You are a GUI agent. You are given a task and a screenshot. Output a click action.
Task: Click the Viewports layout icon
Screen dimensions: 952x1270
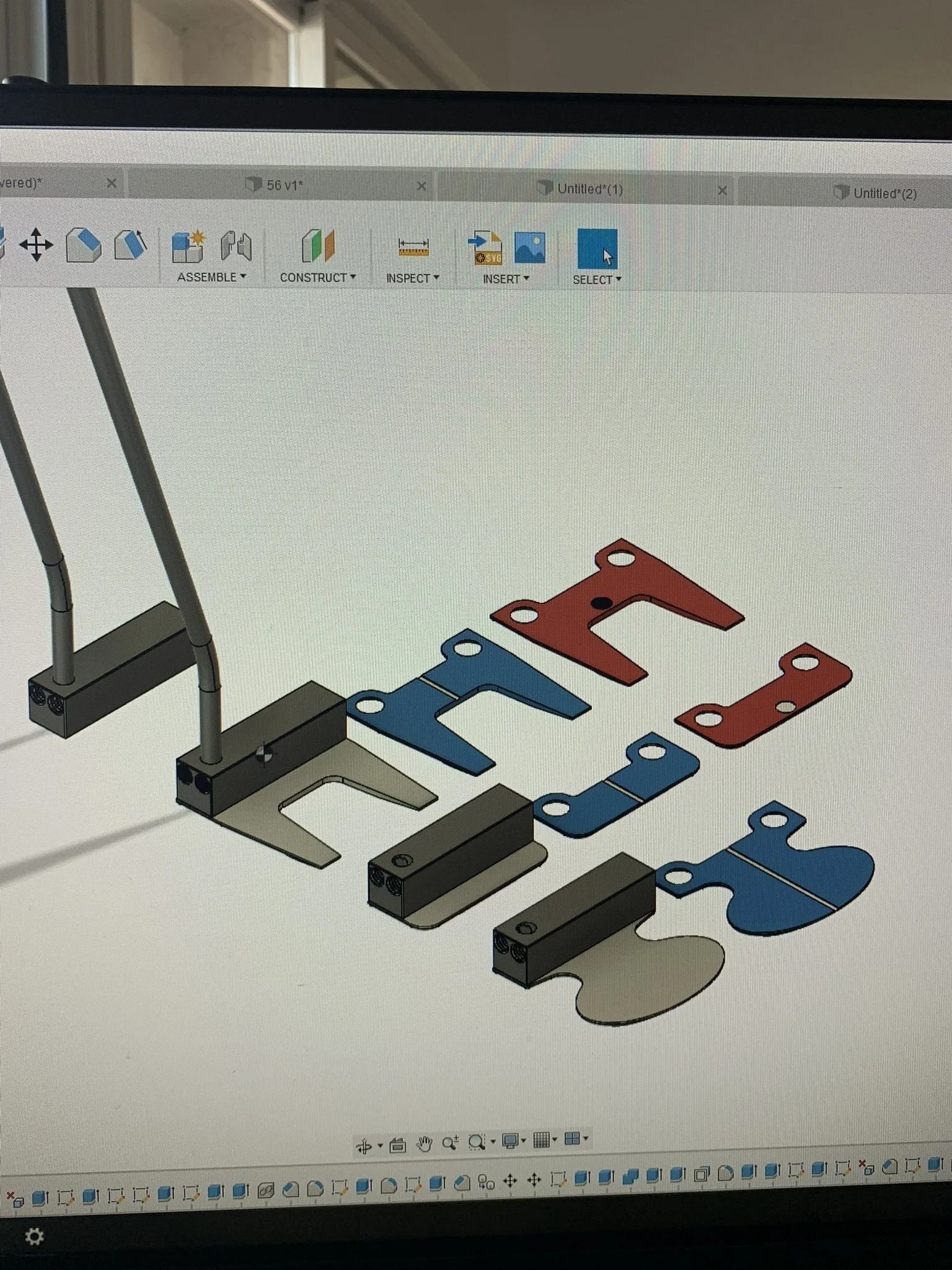click(x=573, y=1139)
